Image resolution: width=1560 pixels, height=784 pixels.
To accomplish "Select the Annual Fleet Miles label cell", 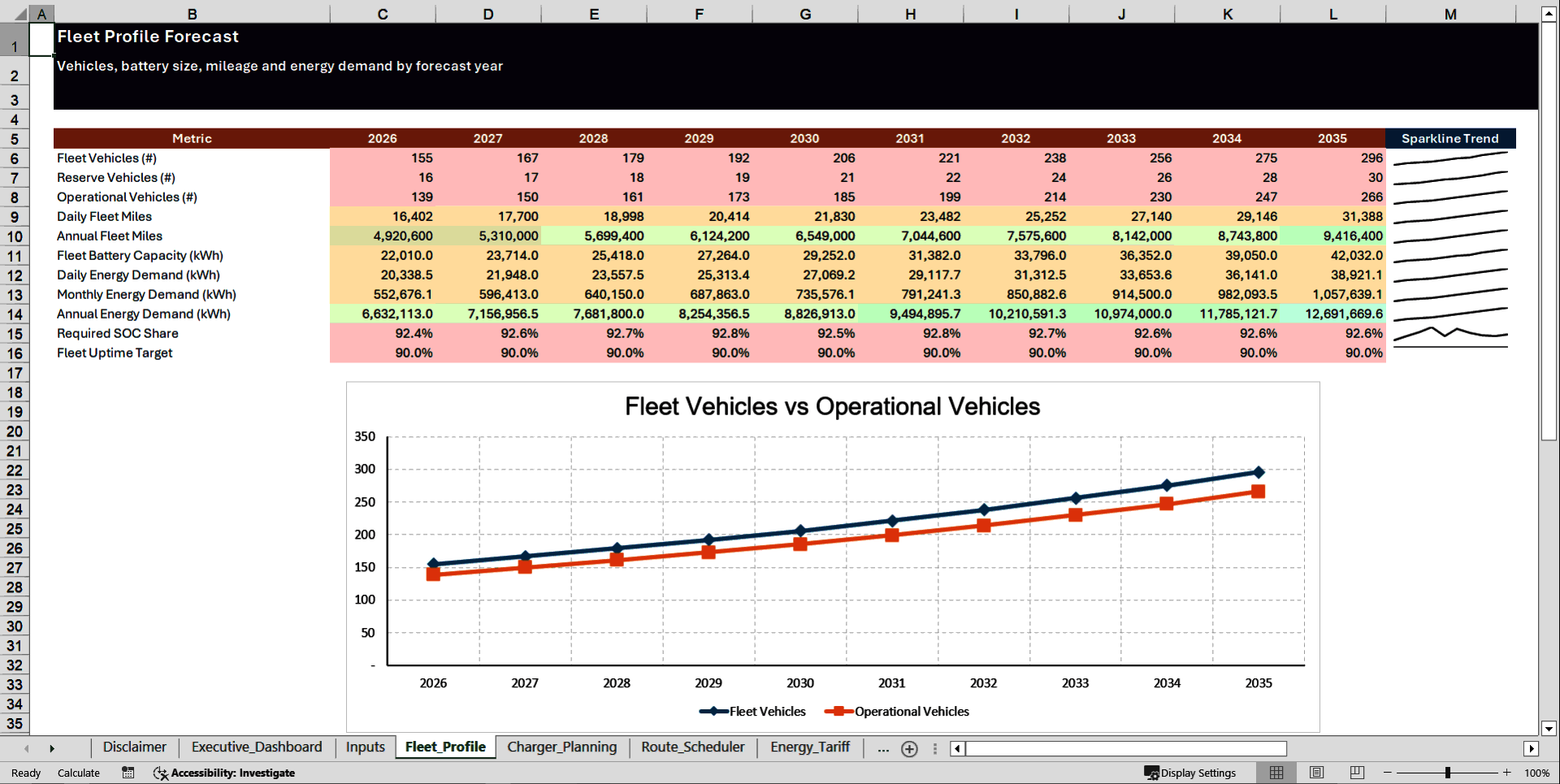I will (192, 236).
